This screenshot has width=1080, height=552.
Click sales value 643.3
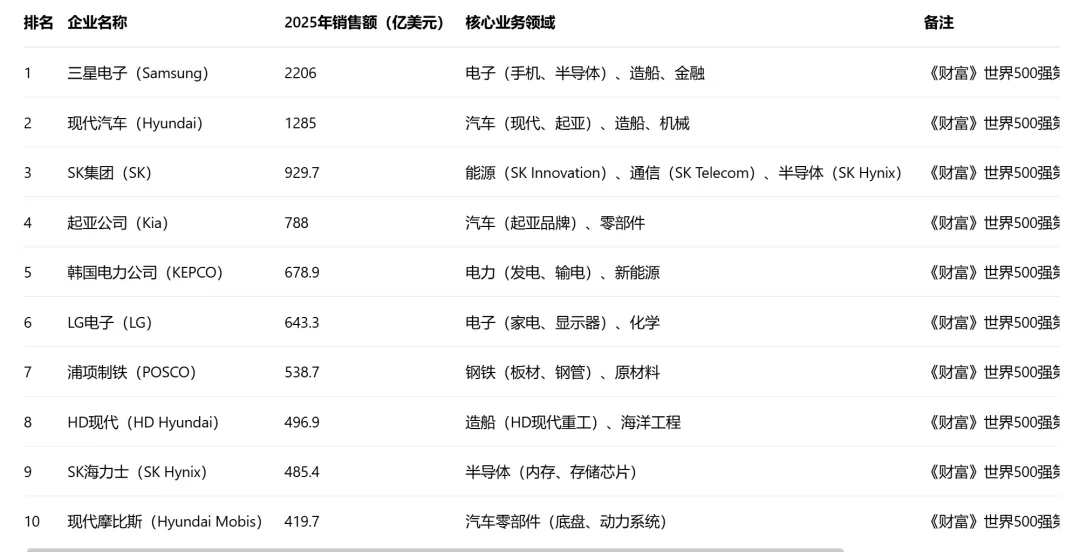tap(302, 323)
